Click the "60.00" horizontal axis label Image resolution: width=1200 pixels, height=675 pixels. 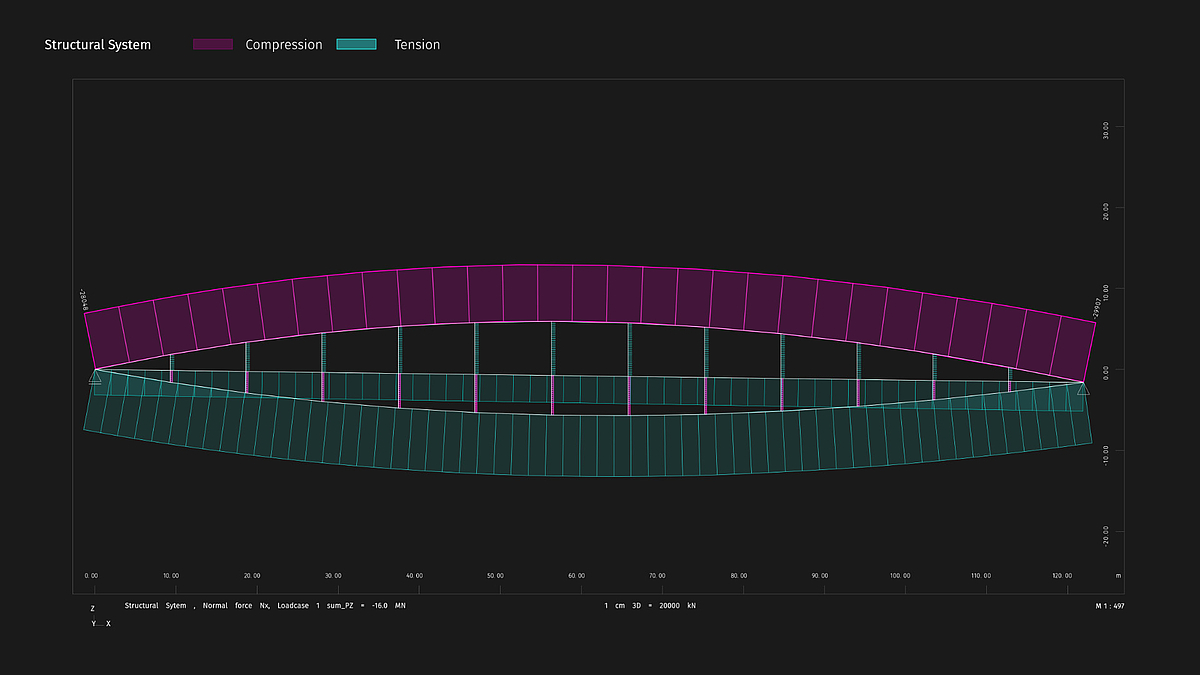click(577, 576)
